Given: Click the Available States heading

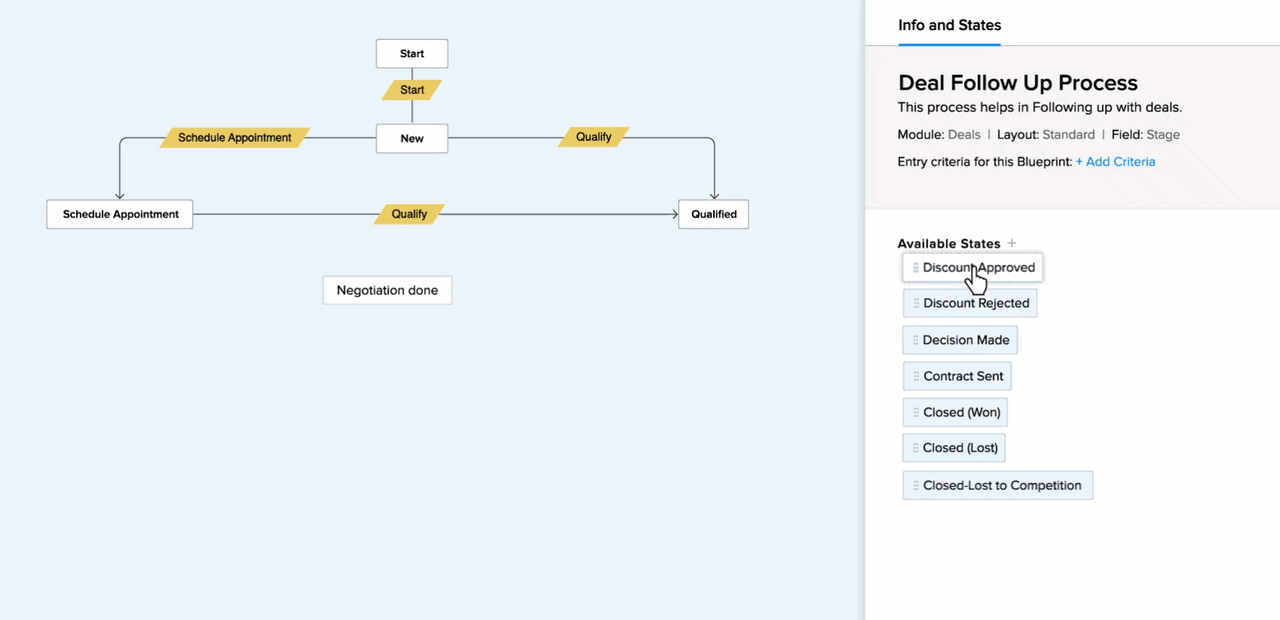Looking at the screenshot, I should 949,244.
